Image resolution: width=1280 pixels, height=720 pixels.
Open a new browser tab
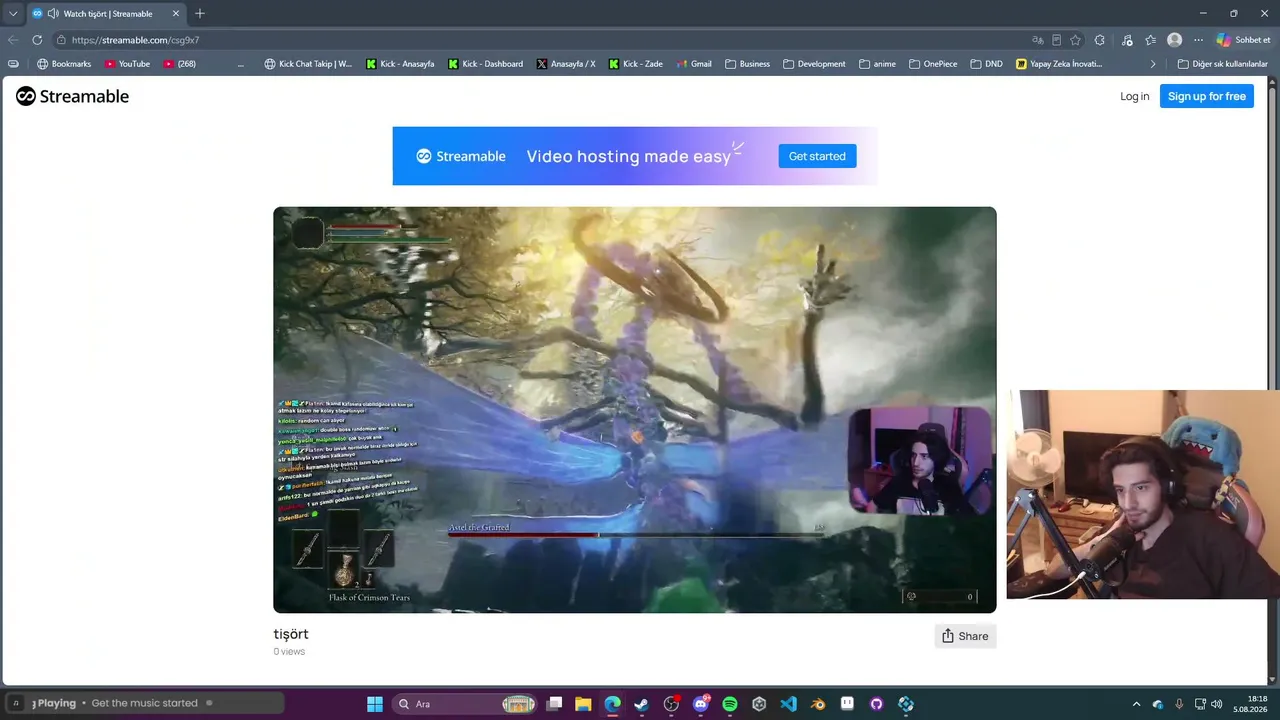(x=200, y=14)
